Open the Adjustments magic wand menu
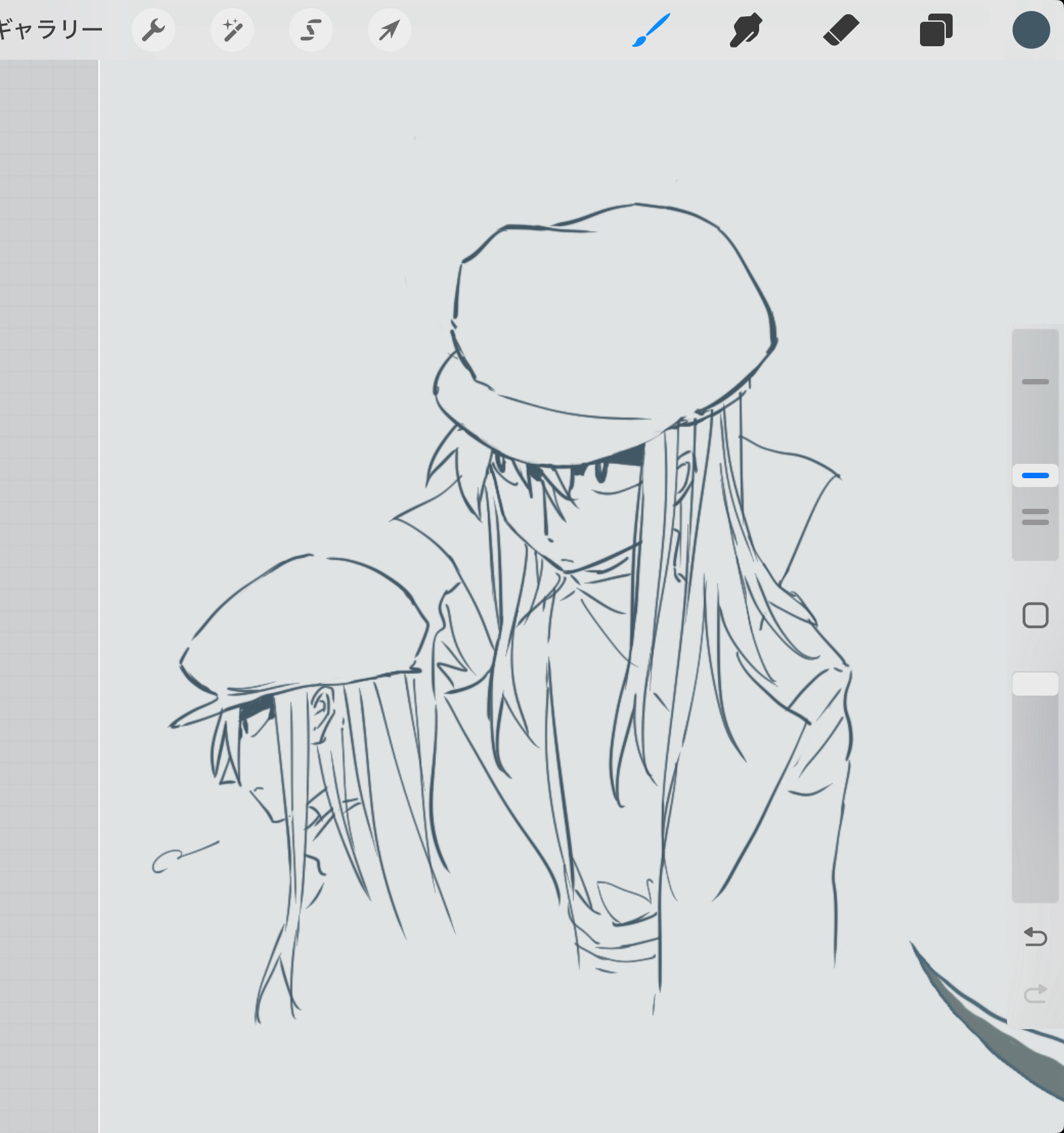The width and height of the screenshot is (1064, 1133). click(x=232, y=30)
